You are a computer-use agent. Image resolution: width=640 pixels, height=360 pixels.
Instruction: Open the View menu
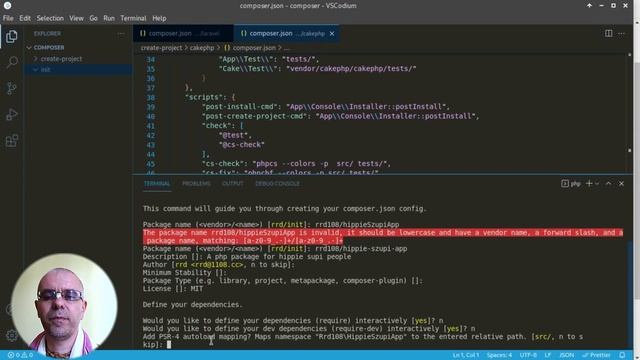point(76,18)
